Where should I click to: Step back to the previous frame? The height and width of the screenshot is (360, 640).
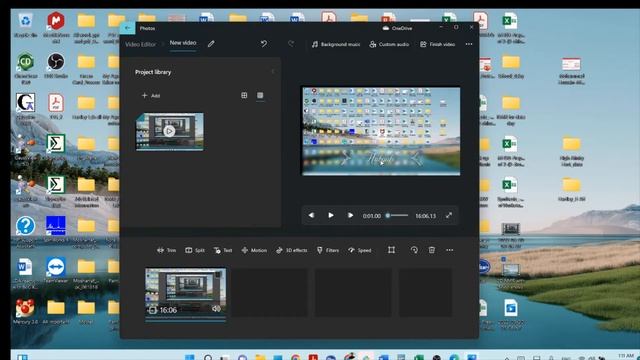[311, 215]
